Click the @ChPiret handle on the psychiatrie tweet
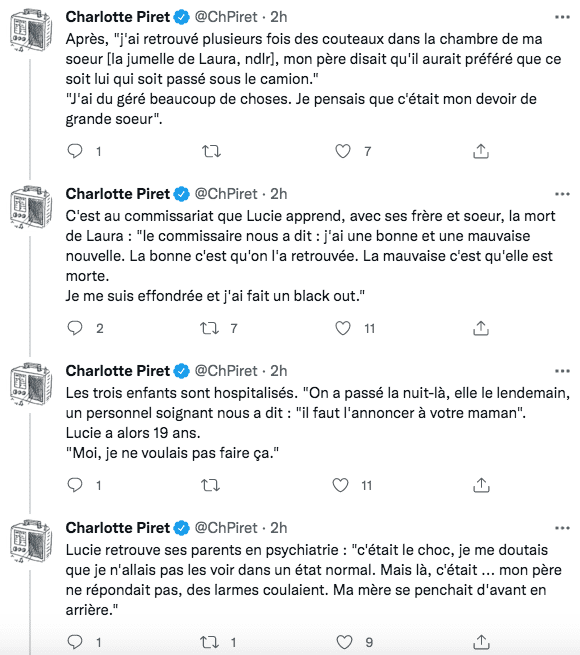Viewport: 580px width, 655px height. click(x=226, y=528)
